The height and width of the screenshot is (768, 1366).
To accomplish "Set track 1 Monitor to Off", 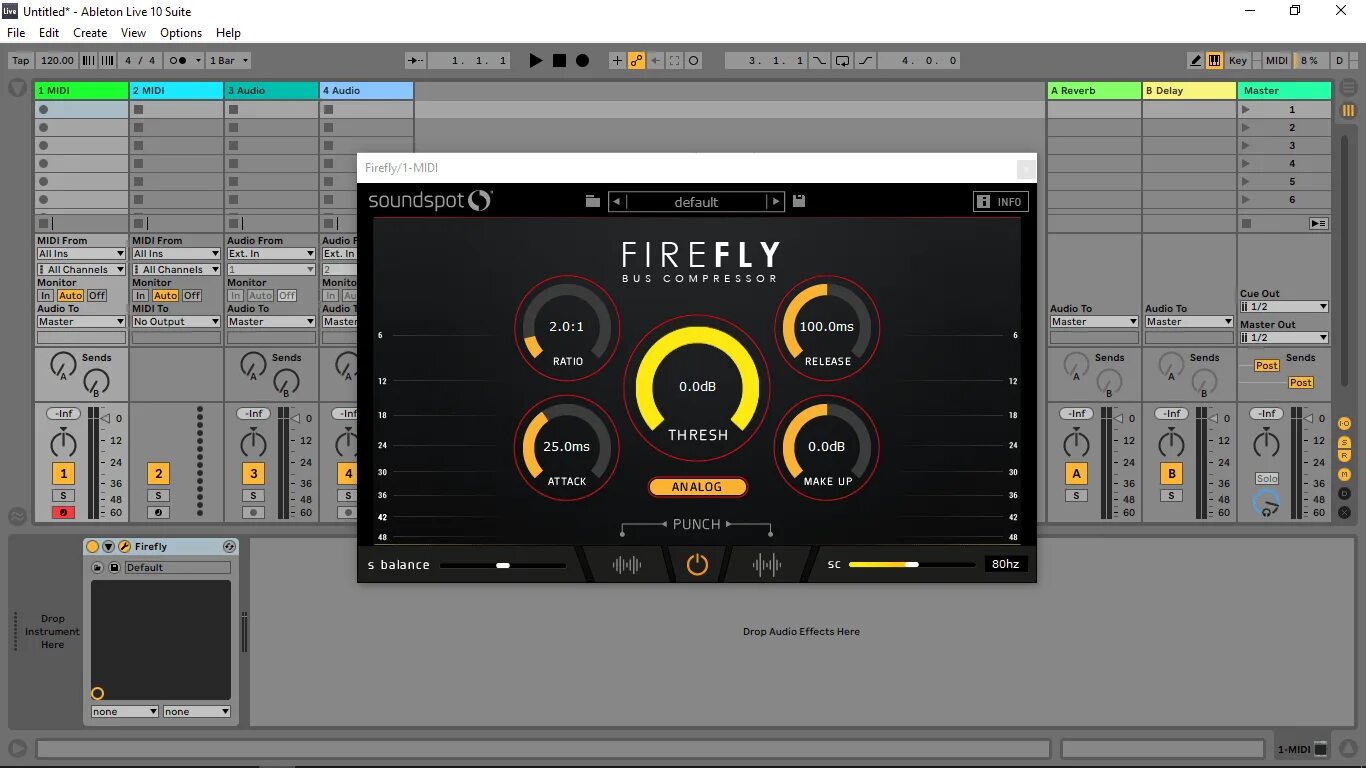I will coord(97,296).
